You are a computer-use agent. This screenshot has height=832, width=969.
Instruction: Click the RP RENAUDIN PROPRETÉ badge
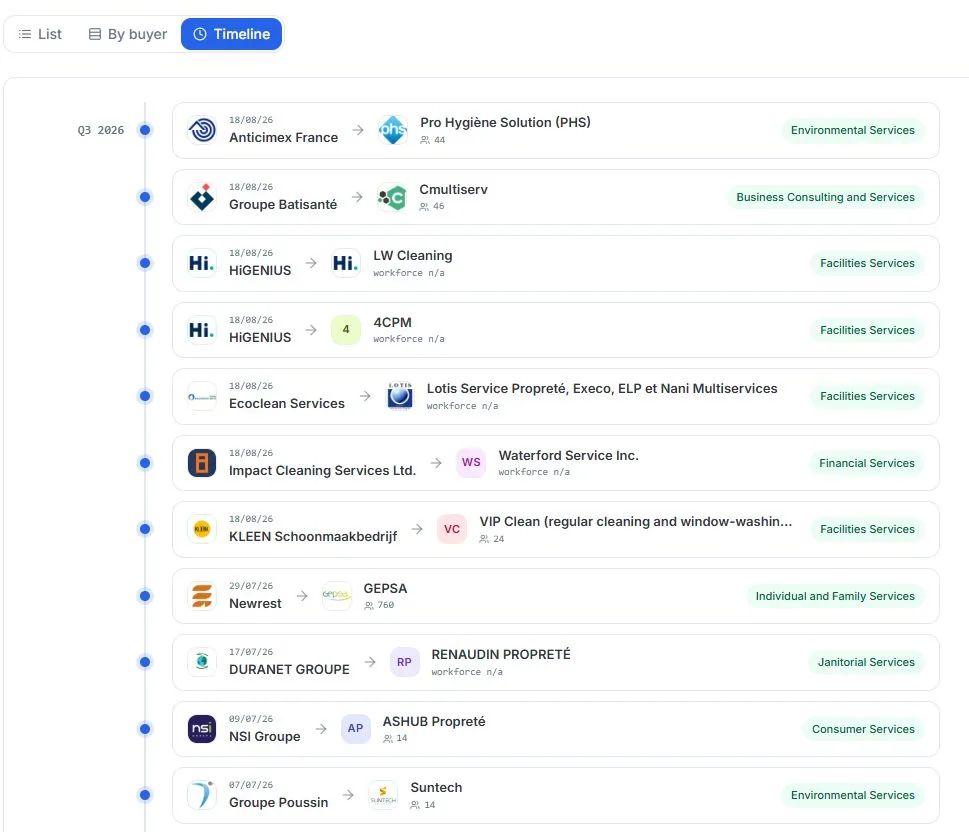pyautogui.click(x=404, y=662)
